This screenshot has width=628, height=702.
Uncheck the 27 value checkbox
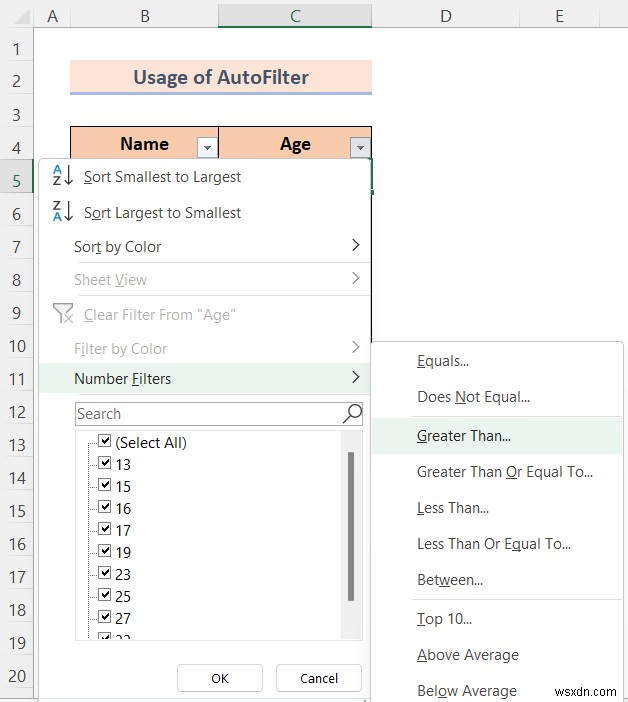(104, 616)
